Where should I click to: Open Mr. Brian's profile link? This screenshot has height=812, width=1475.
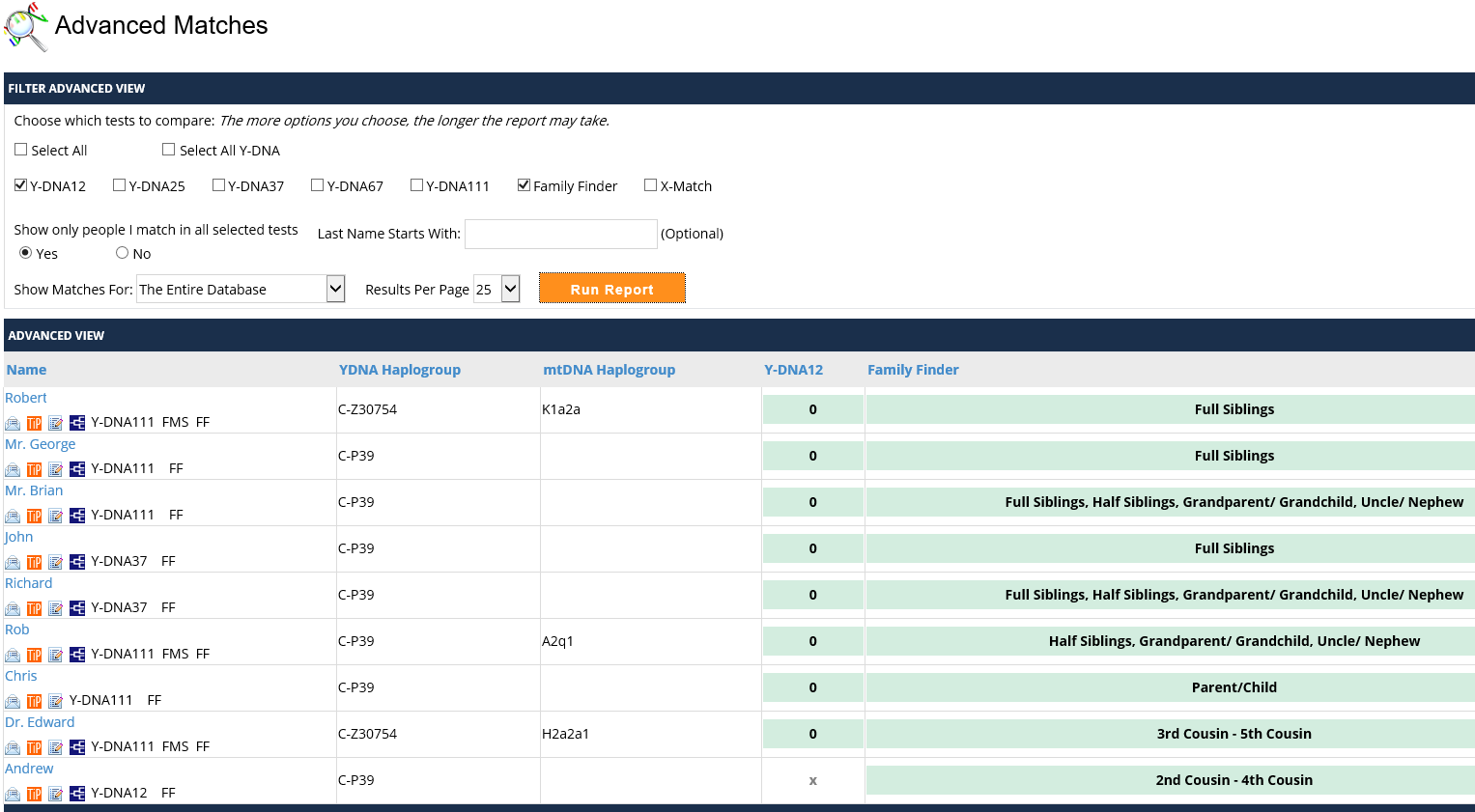(x=33, y=490)
